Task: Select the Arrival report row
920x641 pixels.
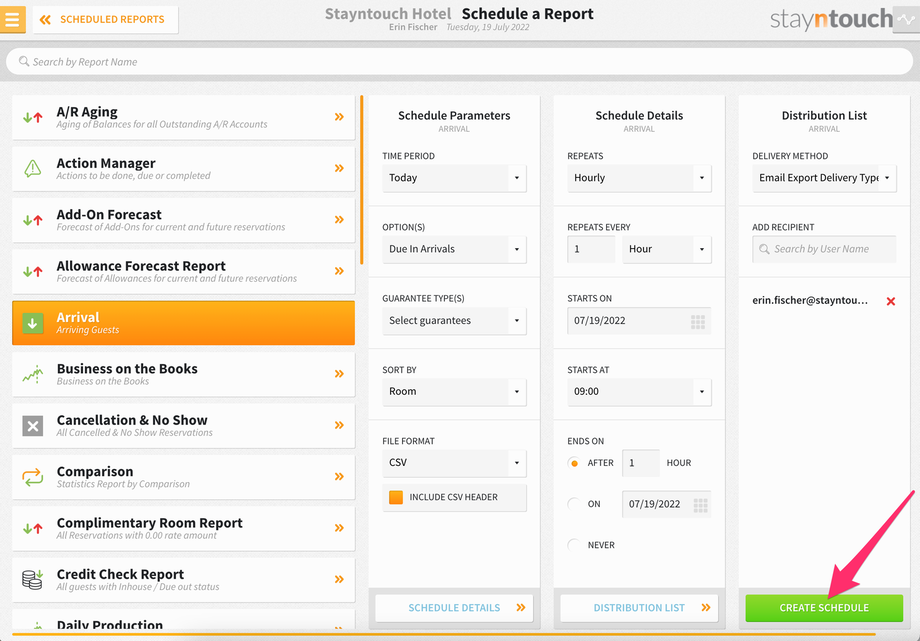Action: click(183, 323)
